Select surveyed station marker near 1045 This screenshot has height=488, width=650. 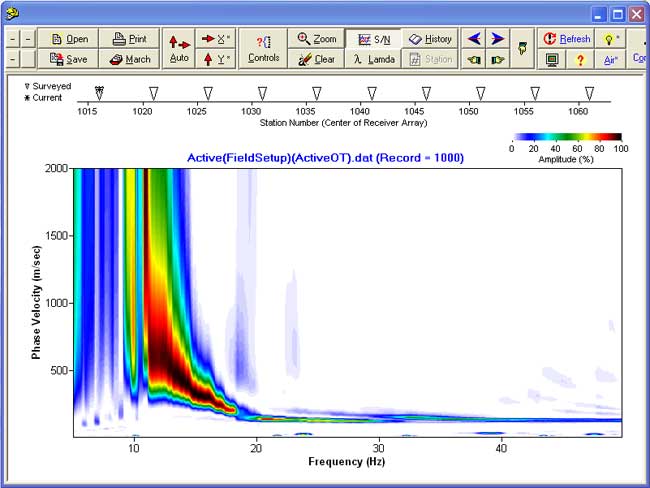426,93
